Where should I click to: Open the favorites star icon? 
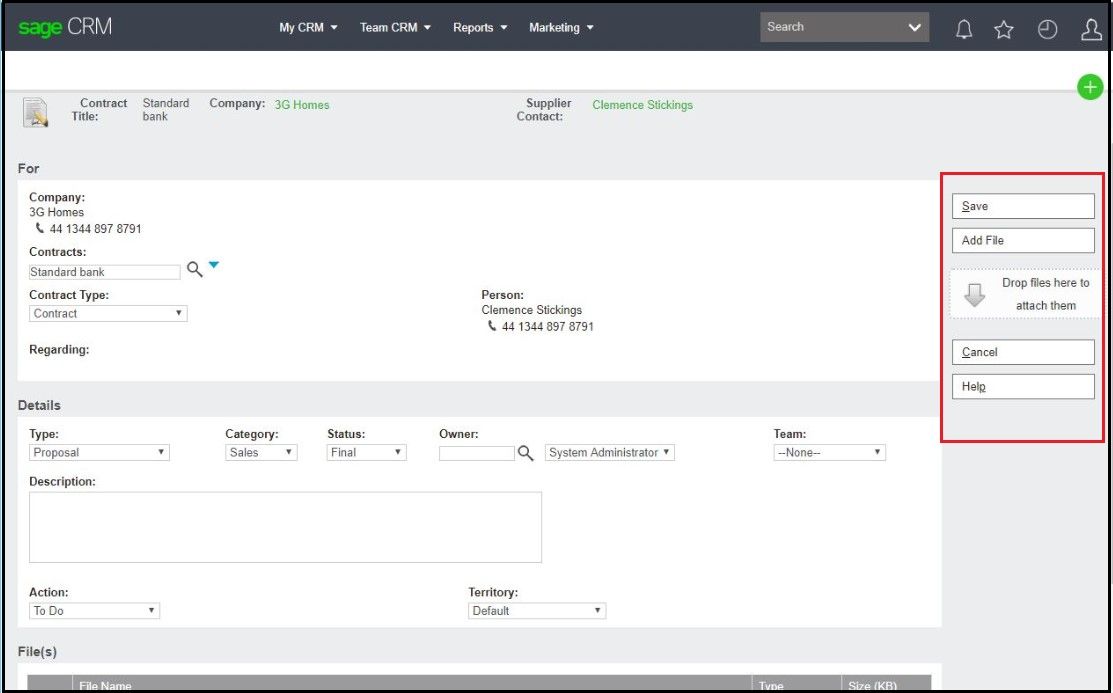1004,29
